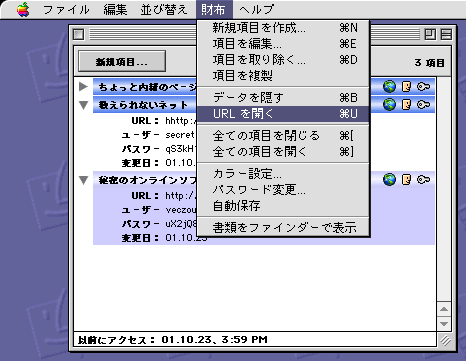Click globe icon on 秘密のオンラインソフト row

point(389,180)
